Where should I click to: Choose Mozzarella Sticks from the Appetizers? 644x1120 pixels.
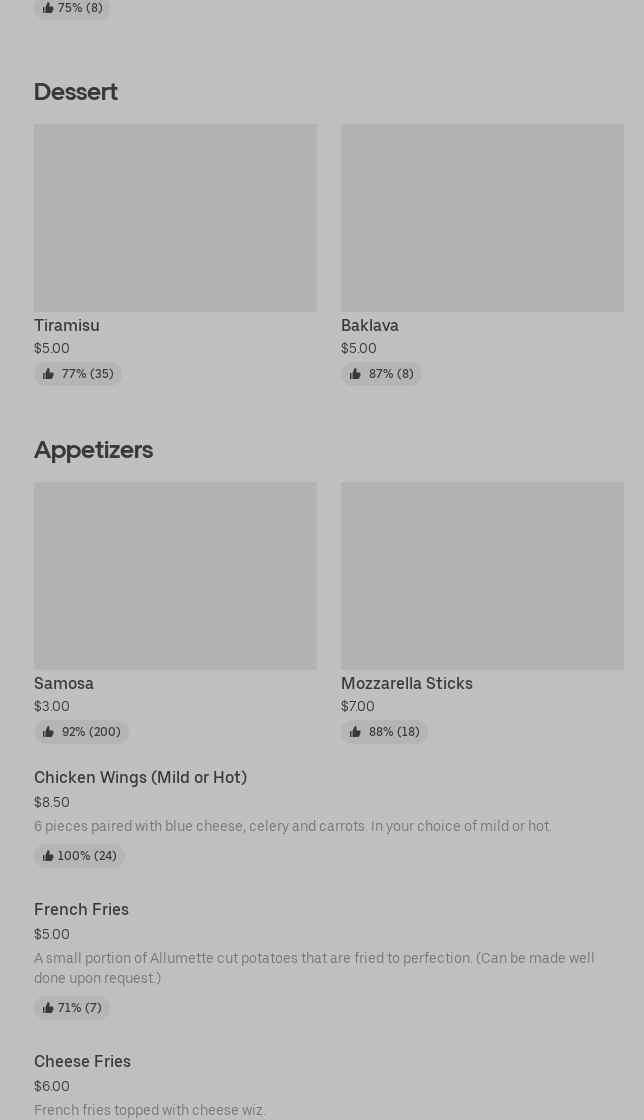[x=407, y=683]
